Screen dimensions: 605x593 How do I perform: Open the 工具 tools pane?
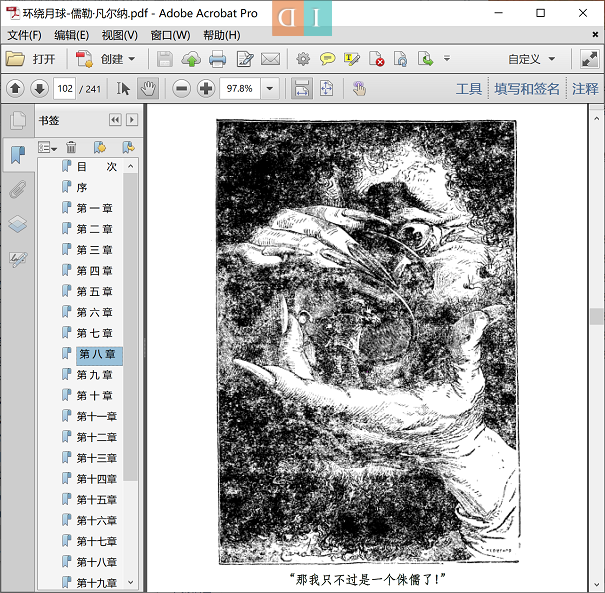(469, 89)
